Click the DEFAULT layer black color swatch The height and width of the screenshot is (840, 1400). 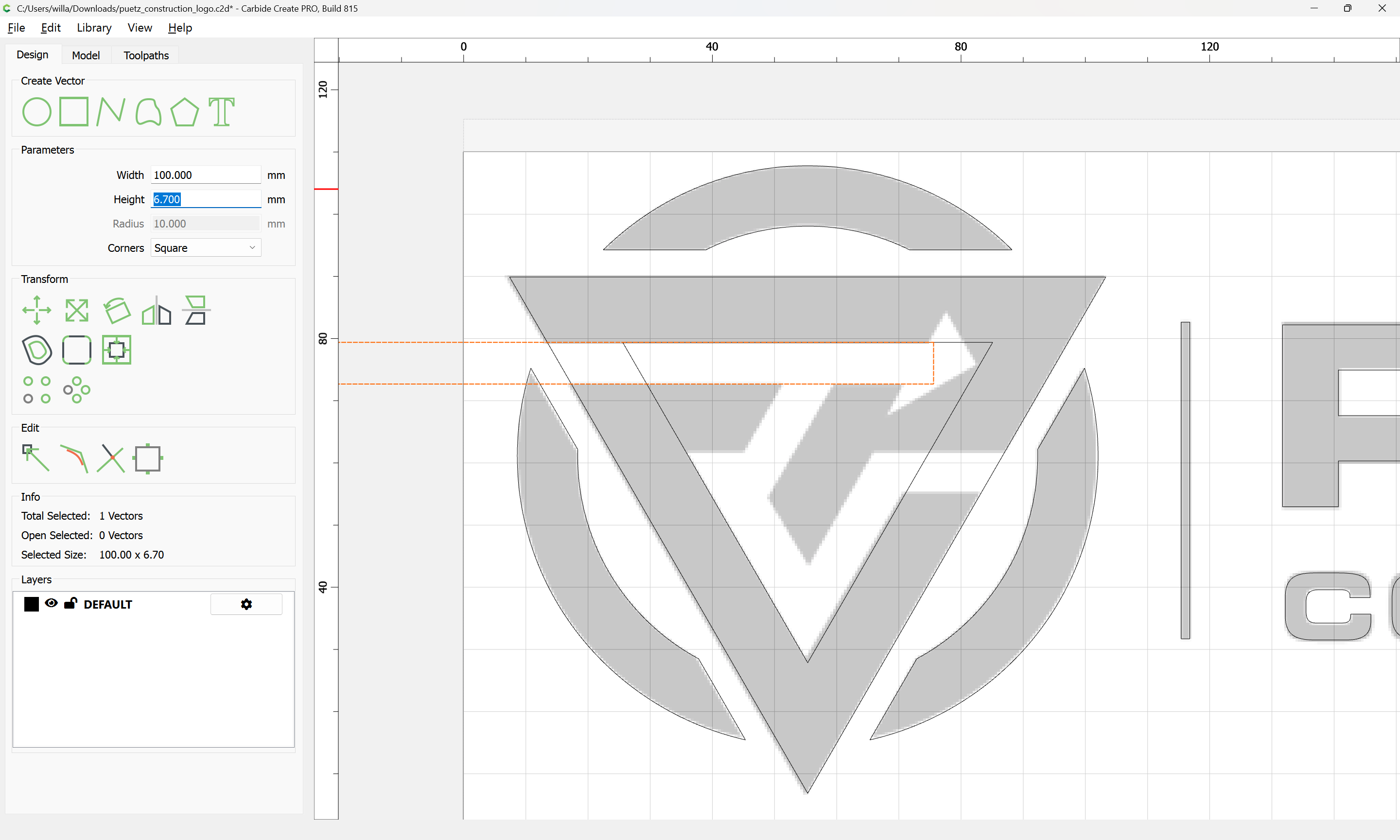click(32, 604)
